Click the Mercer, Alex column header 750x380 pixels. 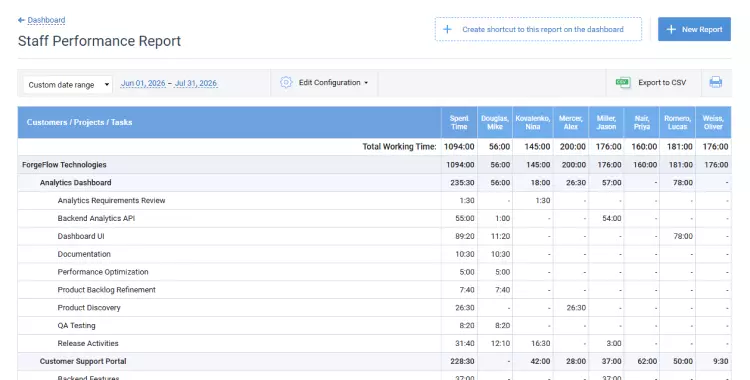[571, 123]
